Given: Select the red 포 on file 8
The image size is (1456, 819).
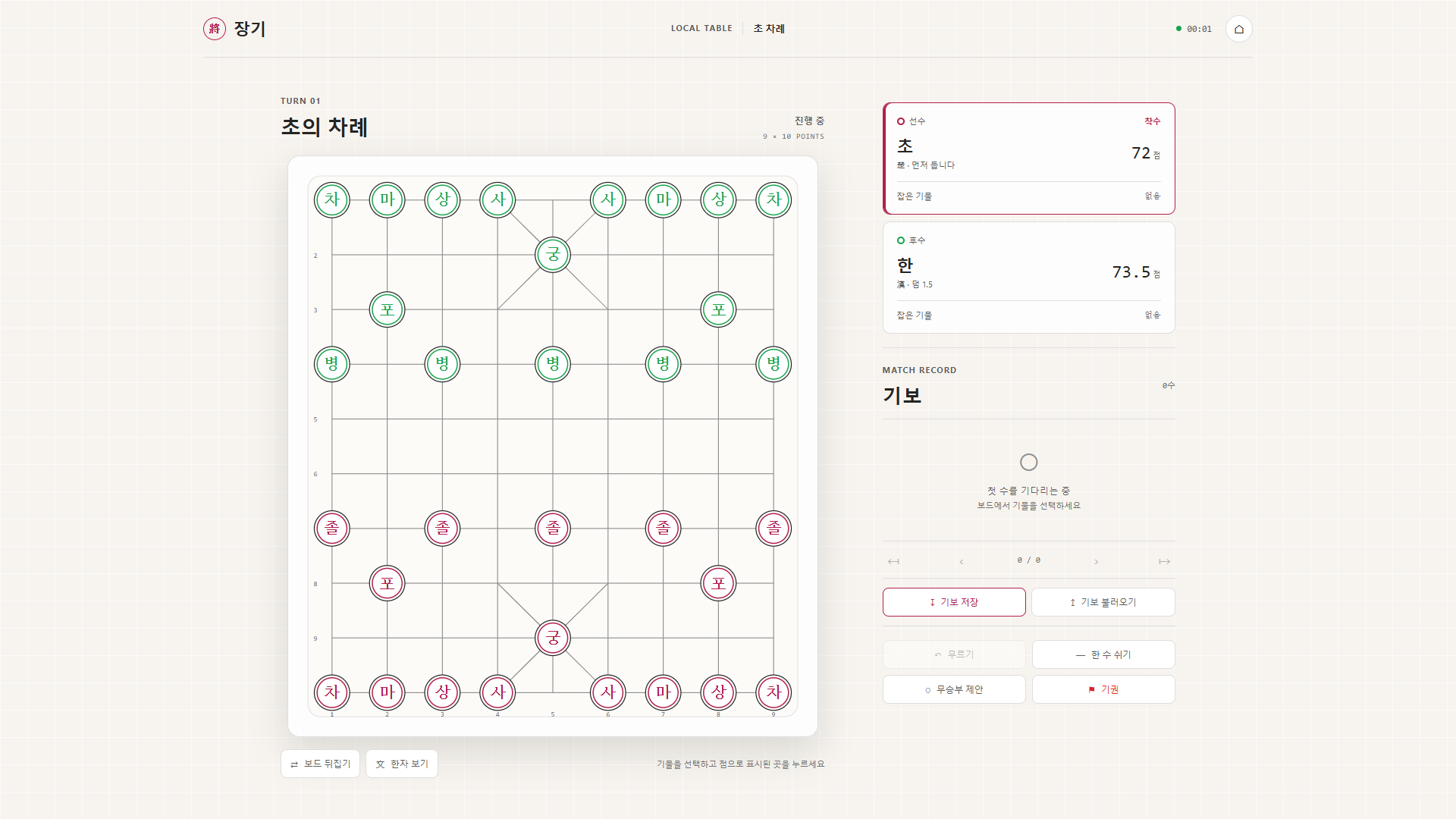Looking at the screenshot, I should pyautogui.click(x=718, y=583).
